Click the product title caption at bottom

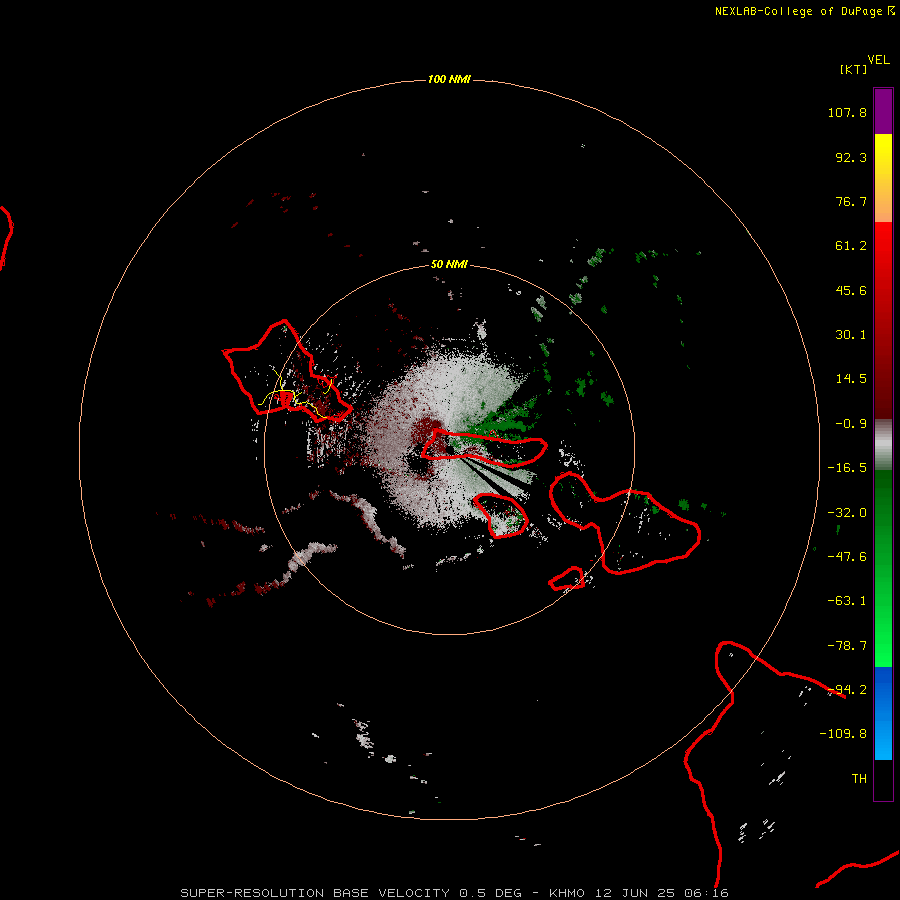click(x=455, y=893)
